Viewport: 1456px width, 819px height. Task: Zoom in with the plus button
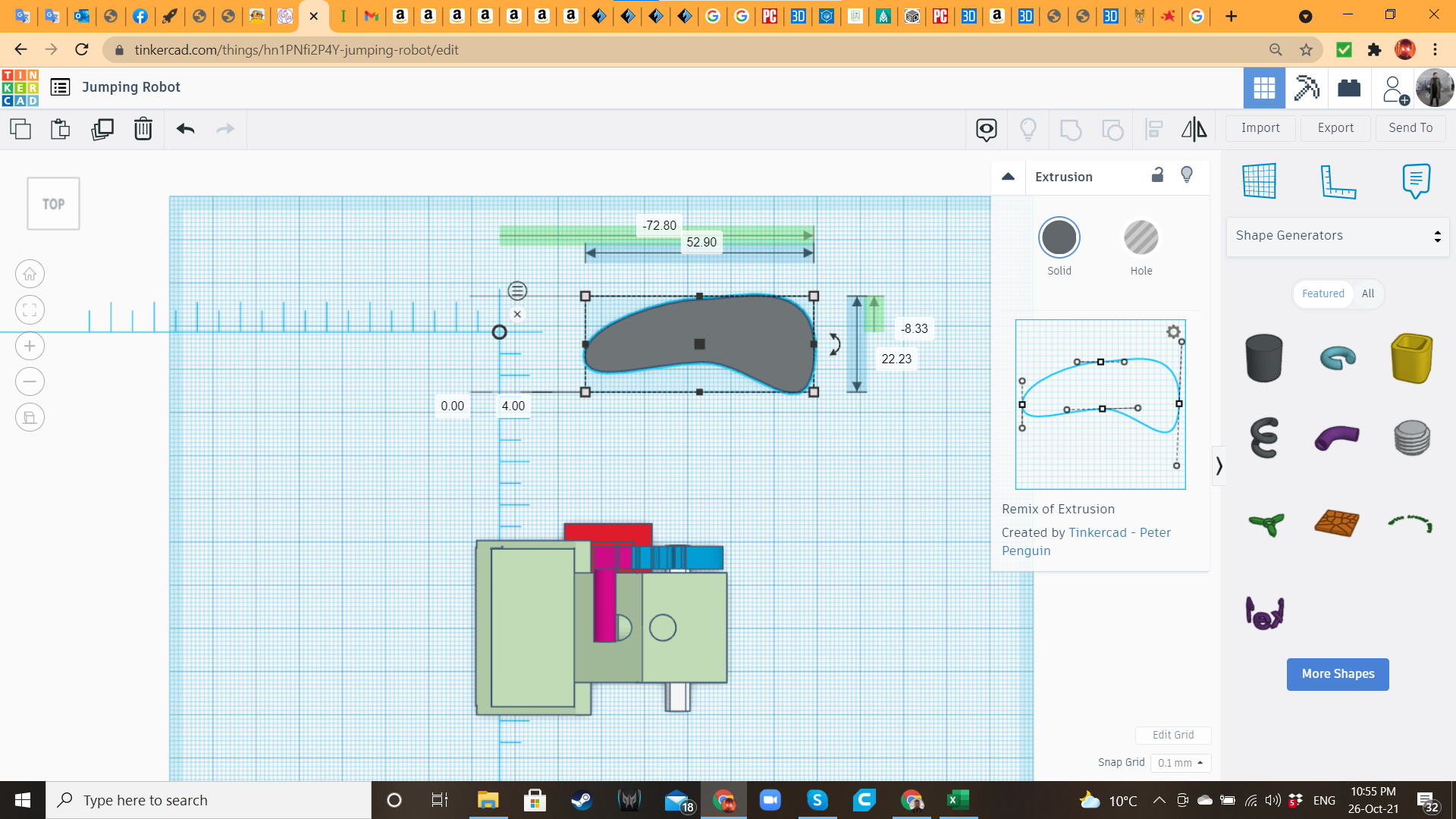[30, 346]
